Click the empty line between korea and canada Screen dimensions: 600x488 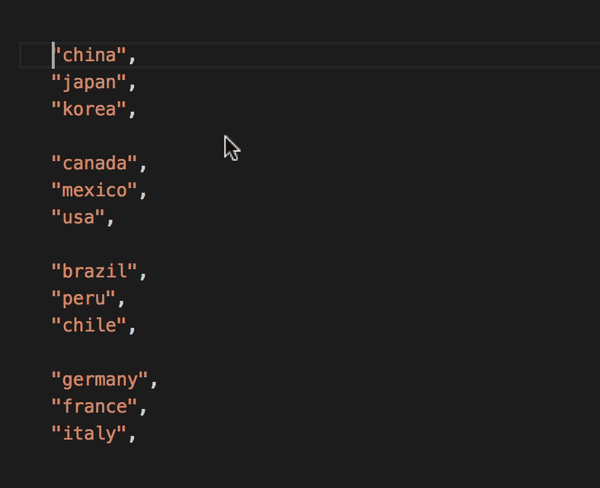coord(150,136)
